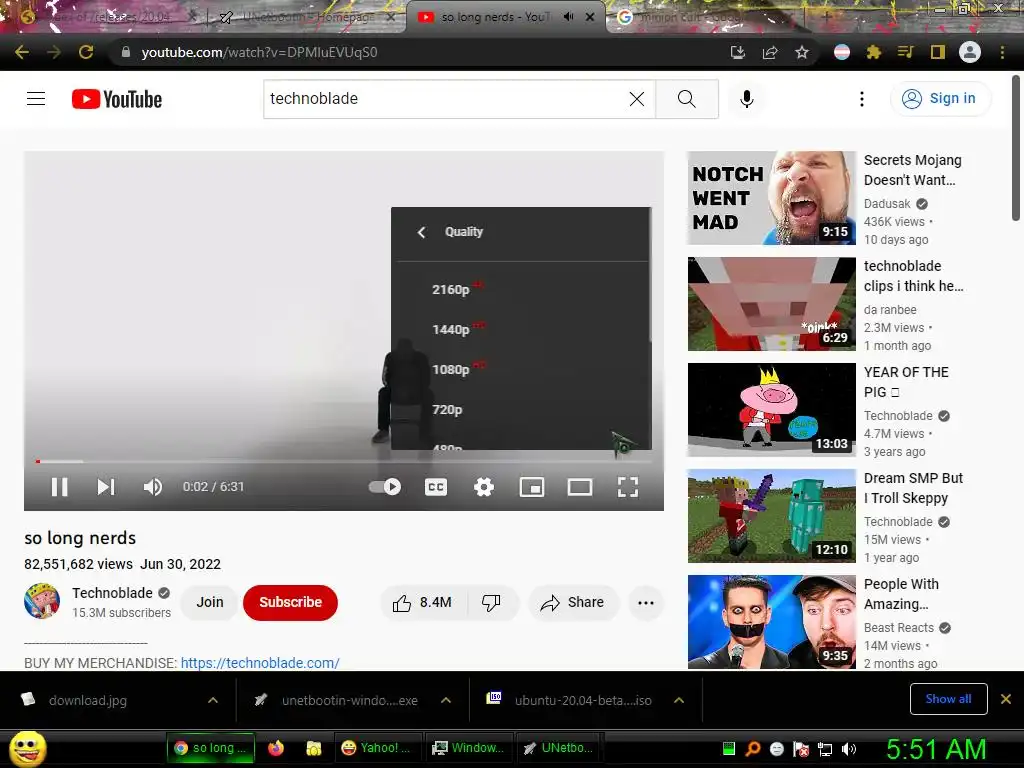Image resolution: width=1024 pixels, height=768 pixels.
Task: Open browser share icon
Action: click(x=770, y=52)
